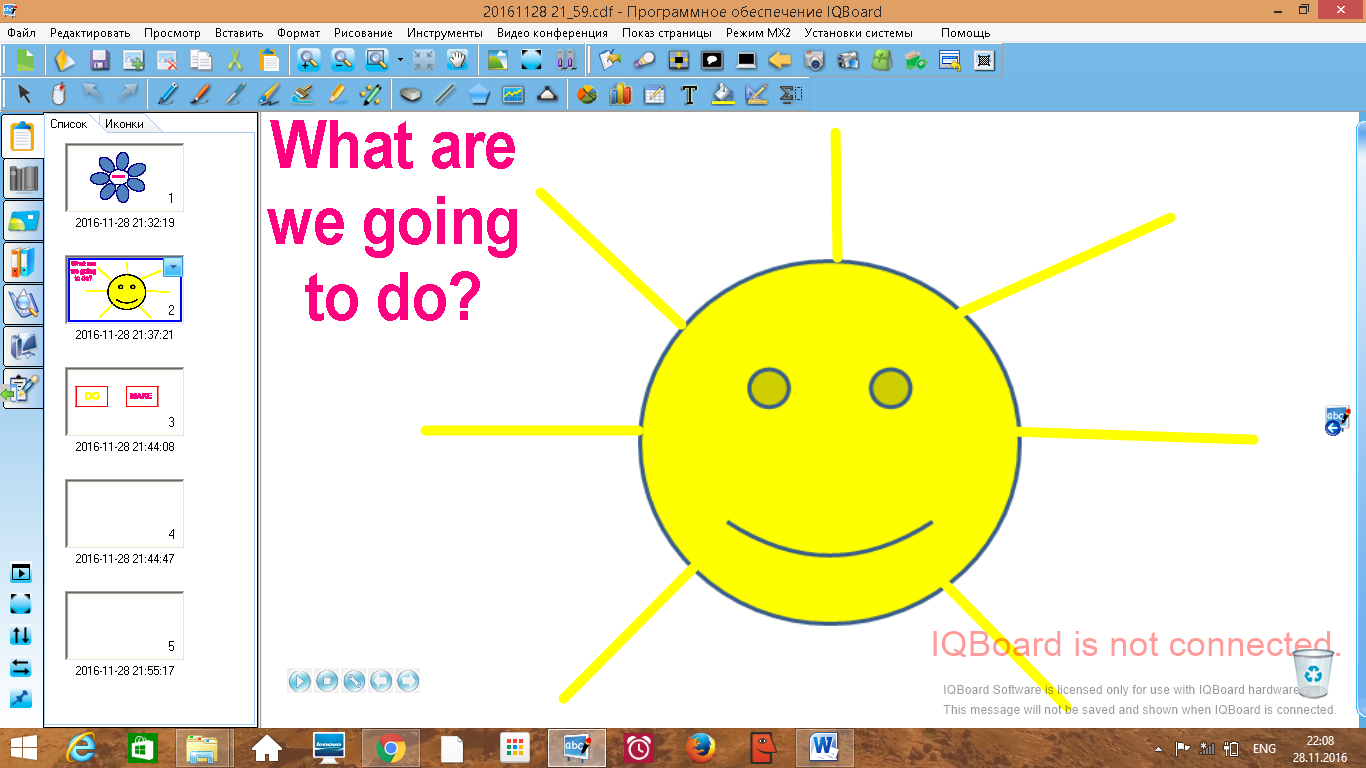Select the blue pencil tool
This screenshot has width=1366, height=768.
click(167, 95)
